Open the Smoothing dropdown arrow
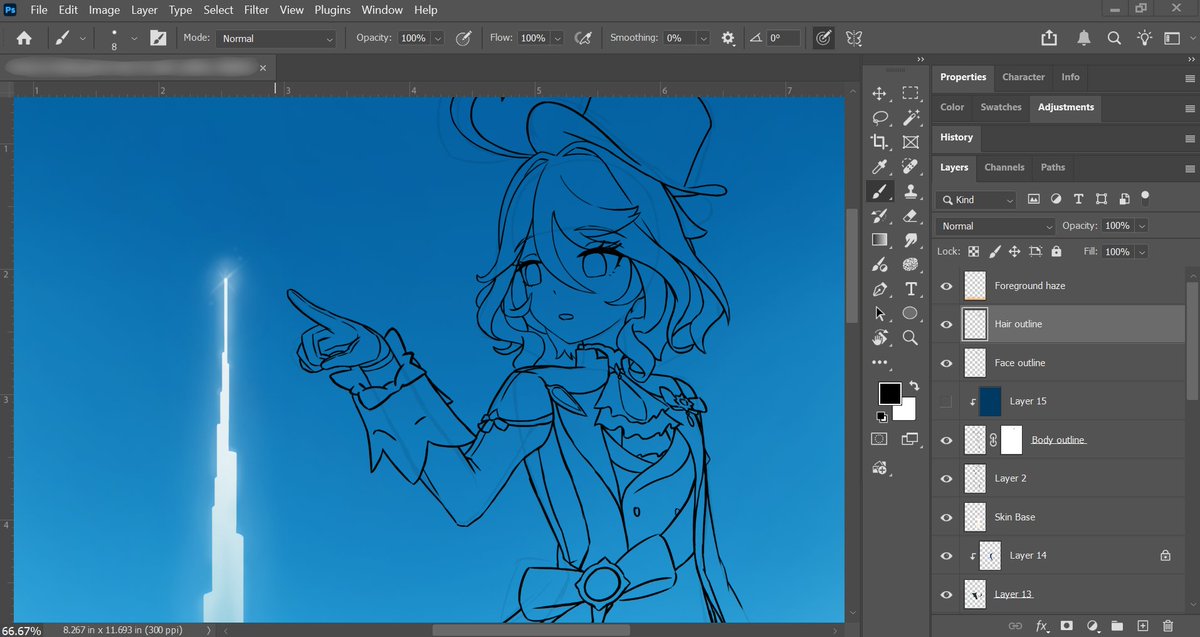Image resolution: width=1200 pixels, height=637 pixels. click(704, 38)
